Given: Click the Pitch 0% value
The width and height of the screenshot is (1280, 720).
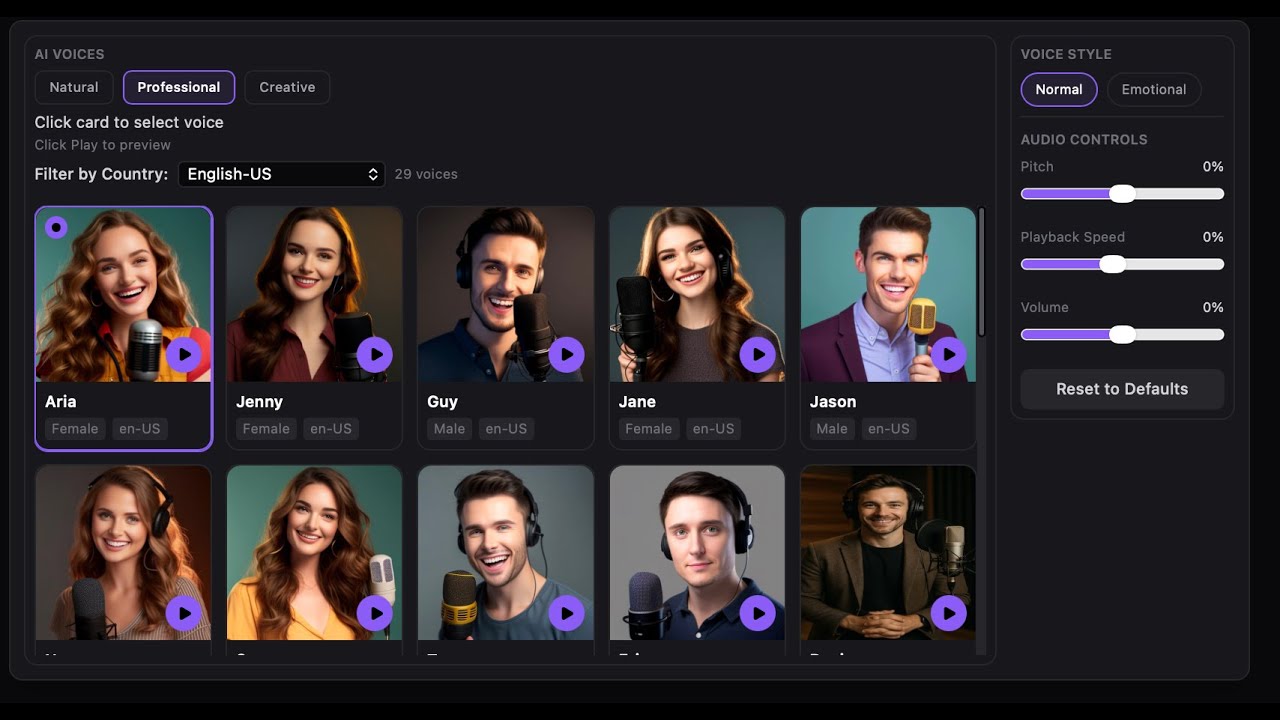Looking at the screenshot, I should 1213,167.
